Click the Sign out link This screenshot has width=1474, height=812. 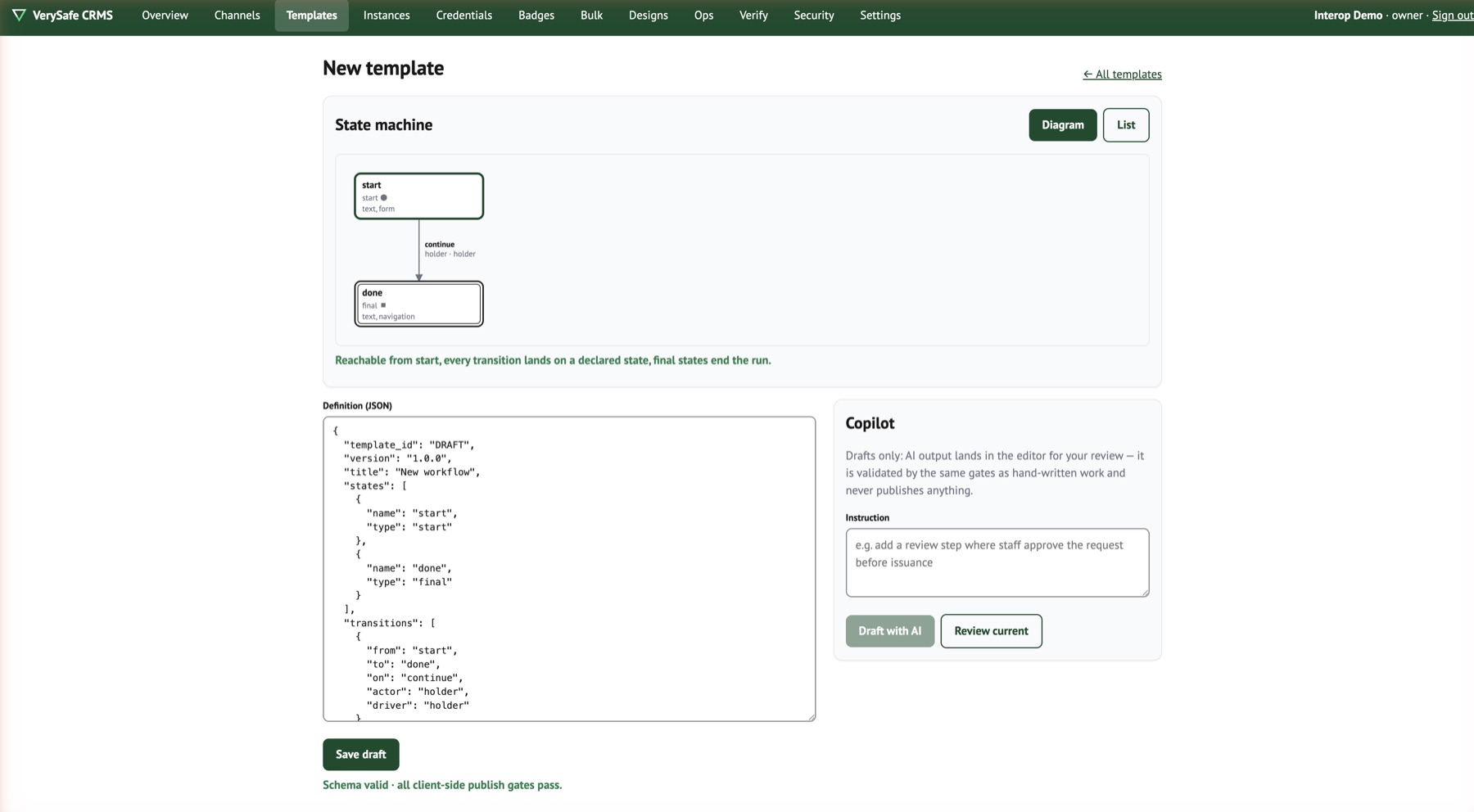click(1453, 15)
